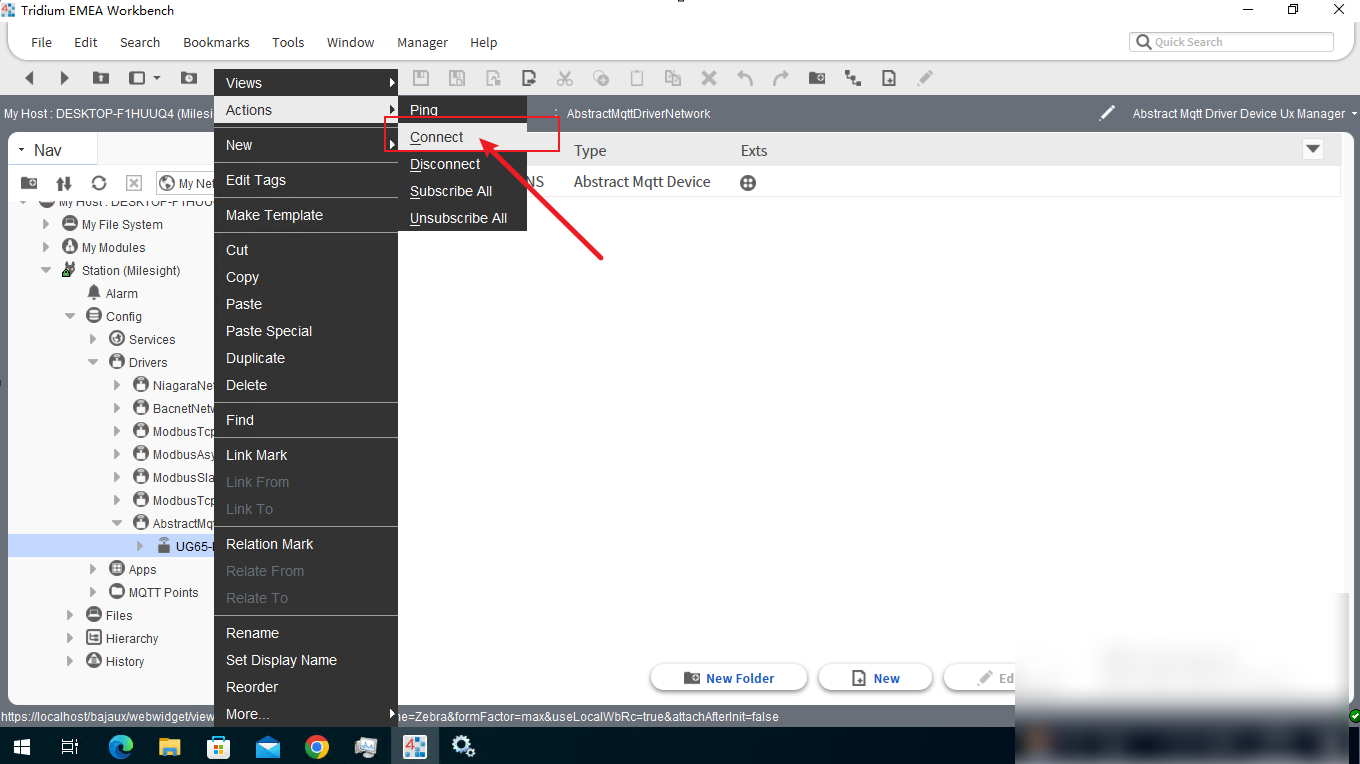Select Disconnect in Actions submenu

pyautogui.click(x=462, y=164)
